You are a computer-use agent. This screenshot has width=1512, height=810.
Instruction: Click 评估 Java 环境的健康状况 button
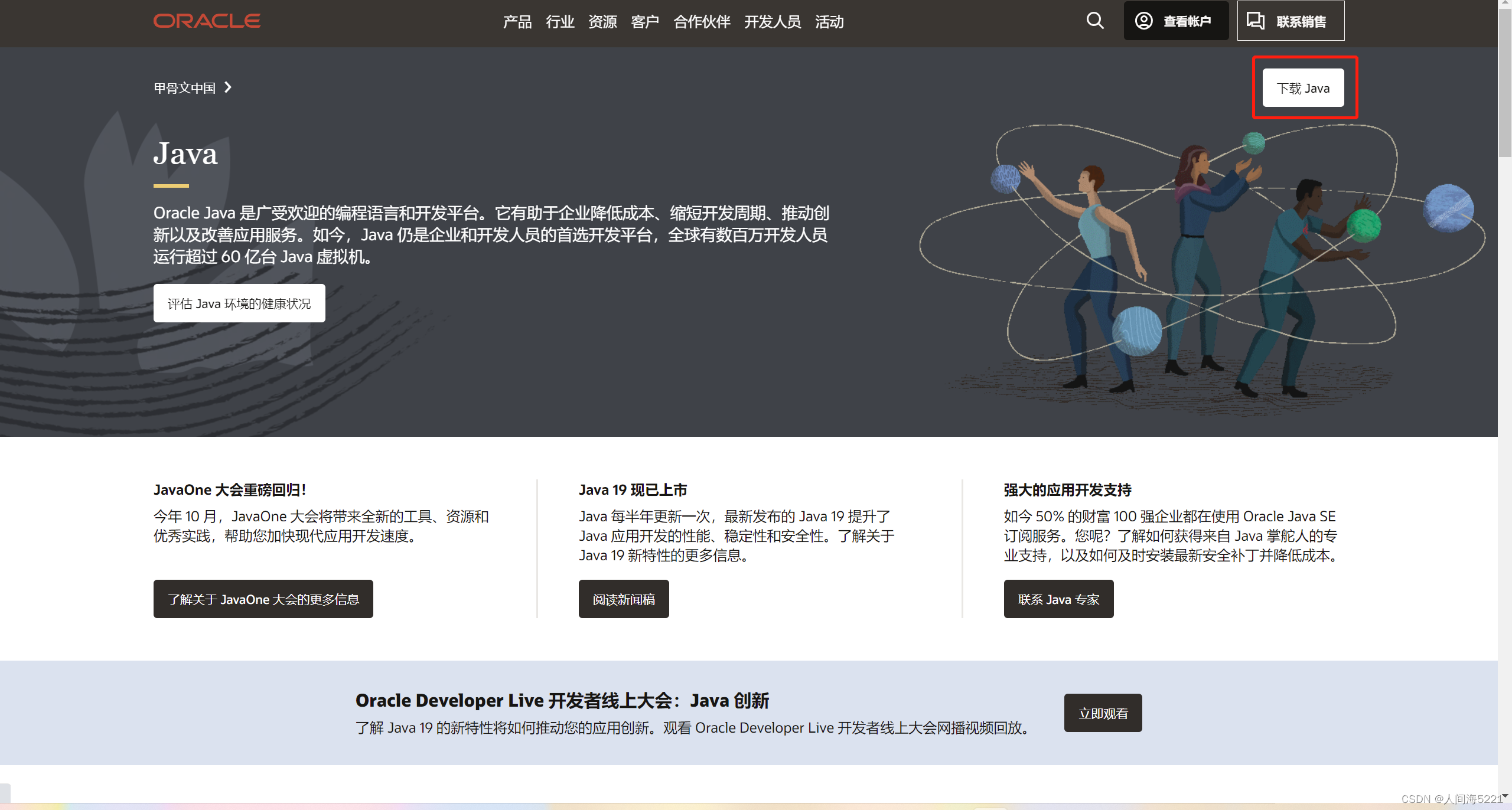coord(239,303)
